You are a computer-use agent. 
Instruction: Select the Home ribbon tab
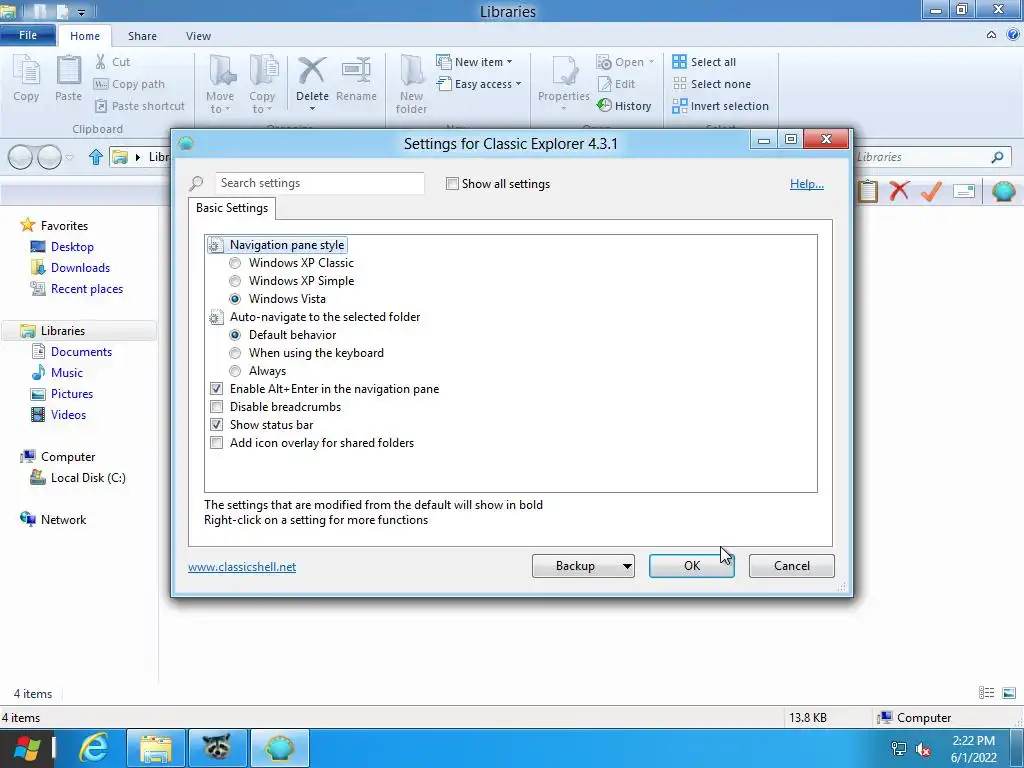tap(85, 36)
